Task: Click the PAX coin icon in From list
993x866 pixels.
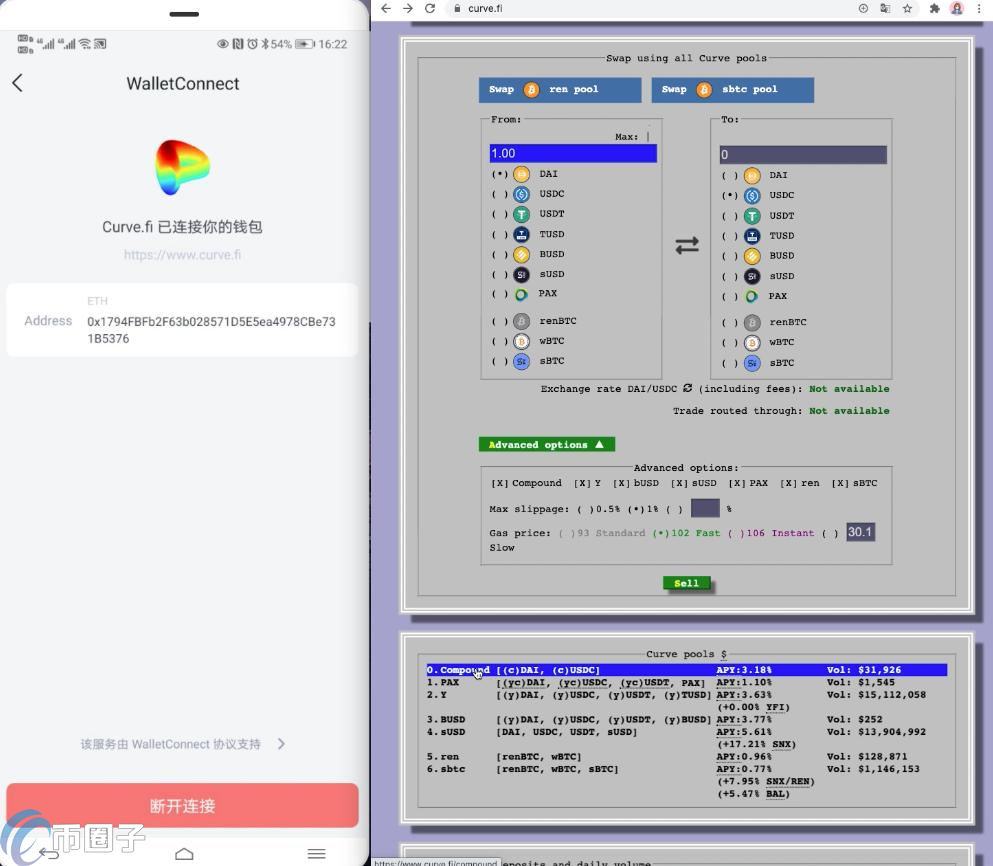Action: click(521, 295)
